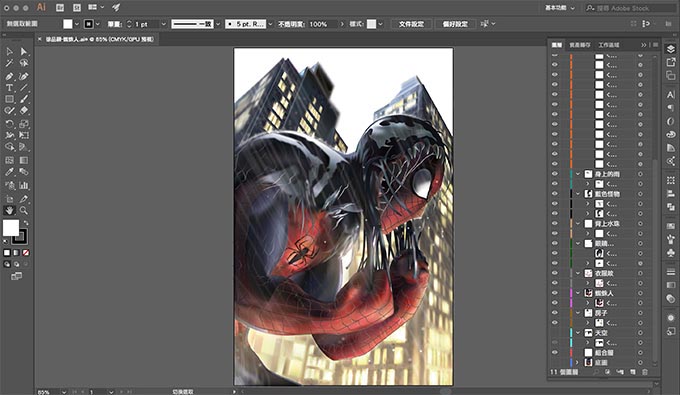Viewport: 680px width, 395px height.
Task: Select the Eraser tool
Action: click(24, 111)
